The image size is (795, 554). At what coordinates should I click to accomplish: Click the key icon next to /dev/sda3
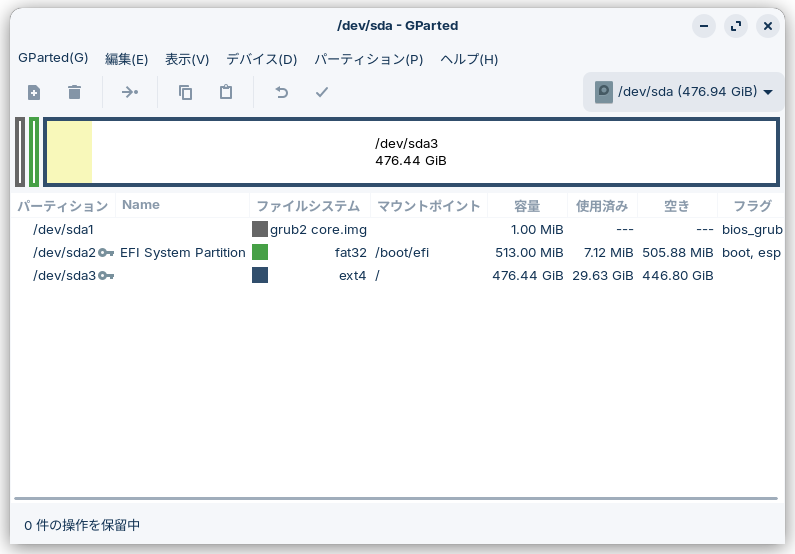tap(106, 276)
